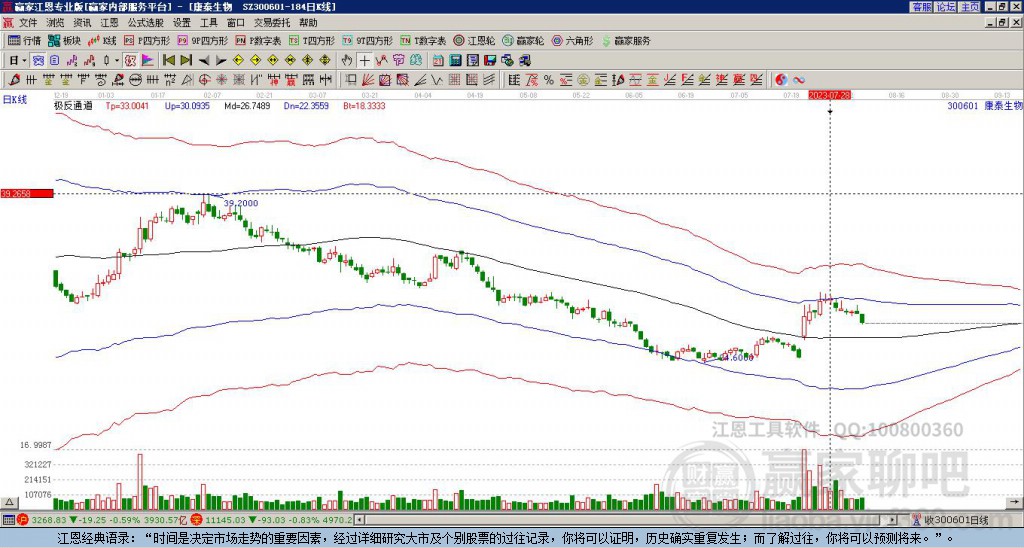Open the P四方形 tool
Image resolution: width=1024 pixels, height=548 pixels.
[x=148, y=40]
